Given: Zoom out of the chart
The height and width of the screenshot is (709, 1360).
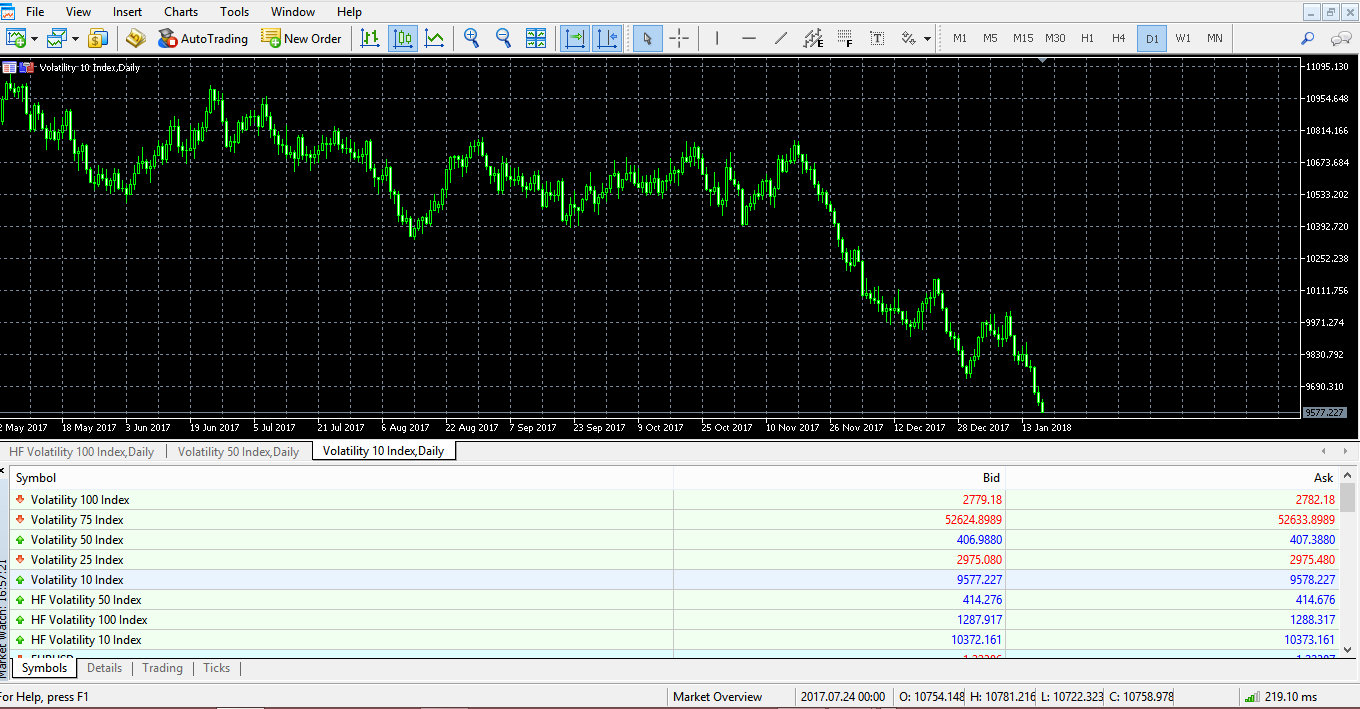Looking at the screenshot, I should [504, 39].
